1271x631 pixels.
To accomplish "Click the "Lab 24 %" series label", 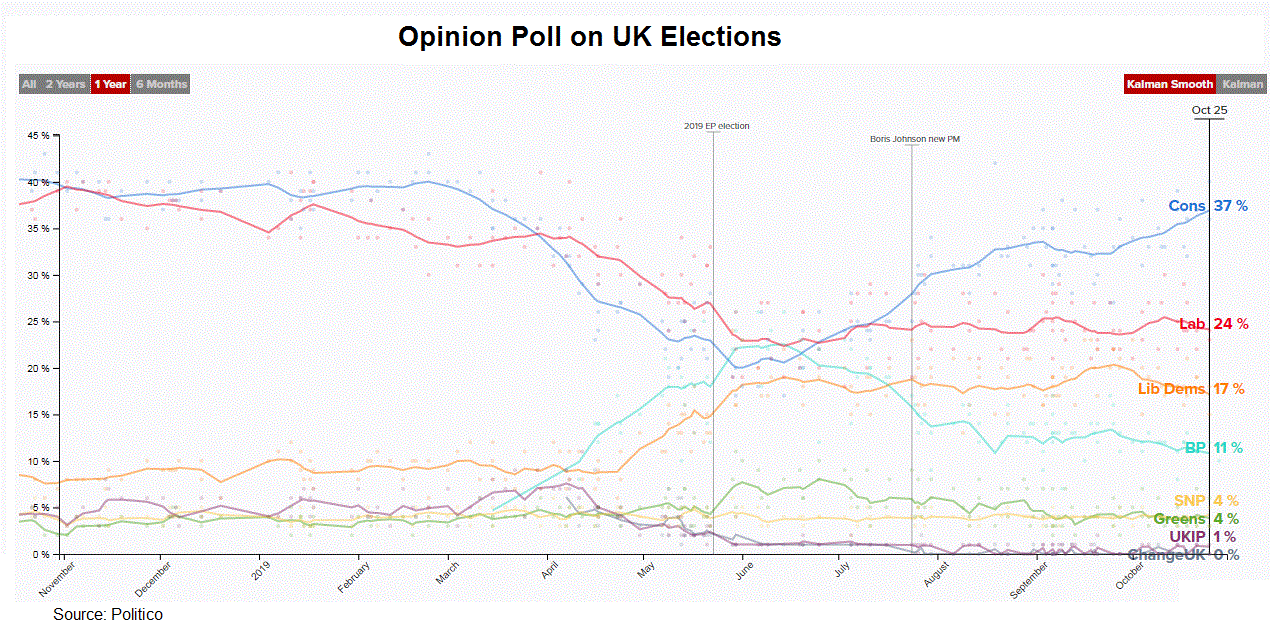I will [x=1214, y=324].
